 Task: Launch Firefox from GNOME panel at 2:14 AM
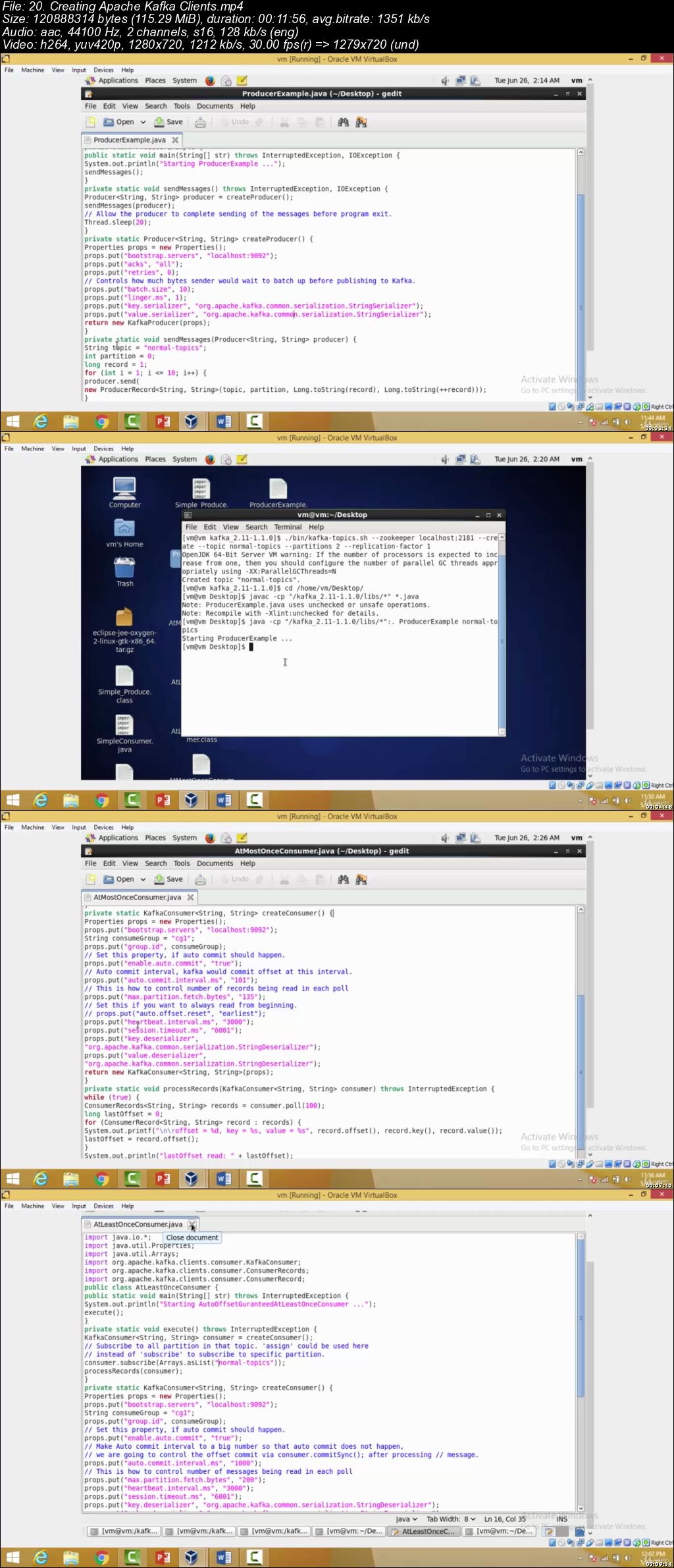210,80
